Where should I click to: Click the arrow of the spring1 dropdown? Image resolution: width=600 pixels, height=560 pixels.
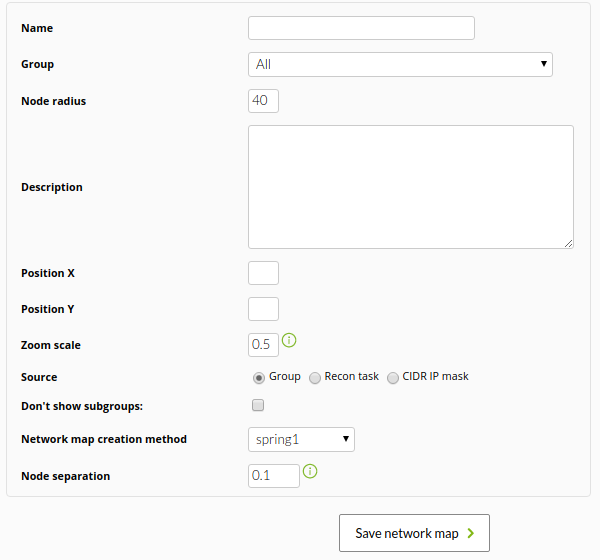click(346, 439)
